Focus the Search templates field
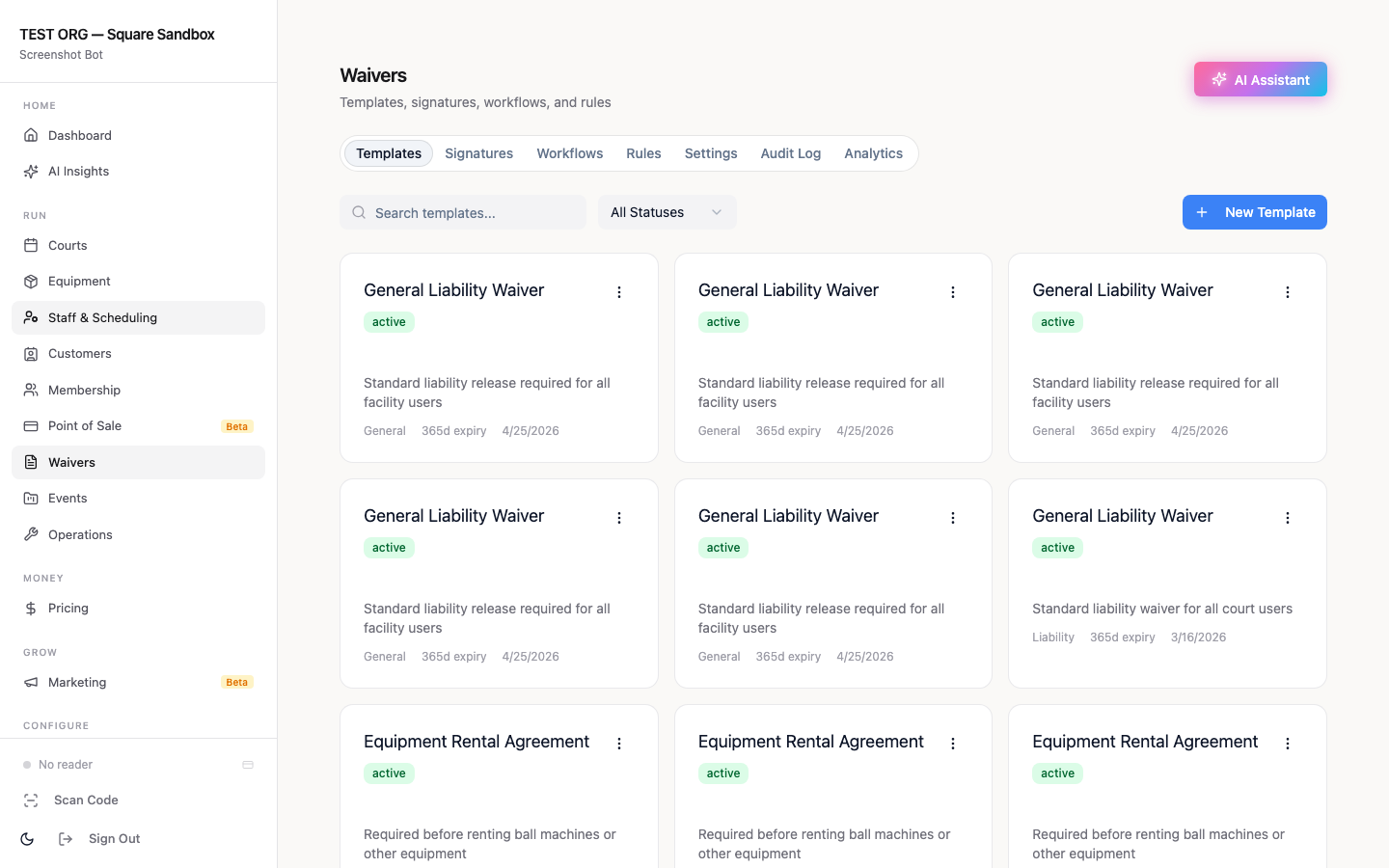This screenshot has width=1389, height=868. pos(463,212)
